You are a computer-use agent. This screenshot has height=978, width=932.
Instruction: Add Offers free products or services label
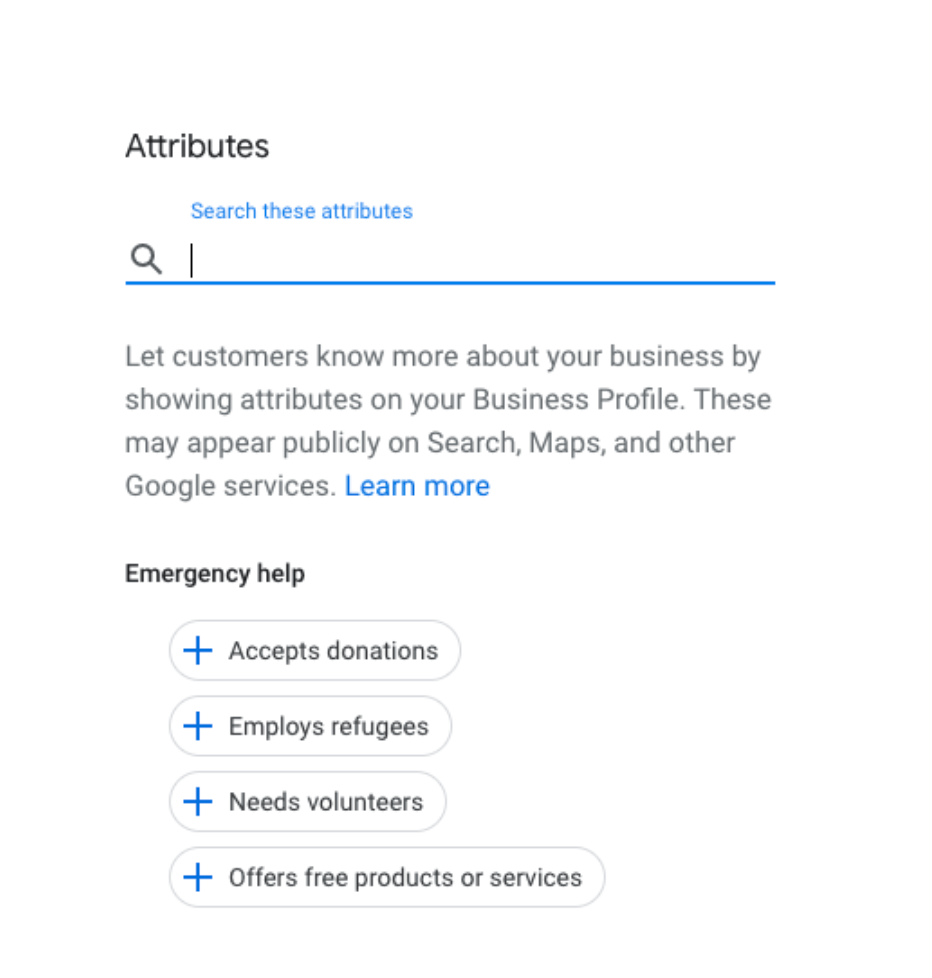point(405,878)
